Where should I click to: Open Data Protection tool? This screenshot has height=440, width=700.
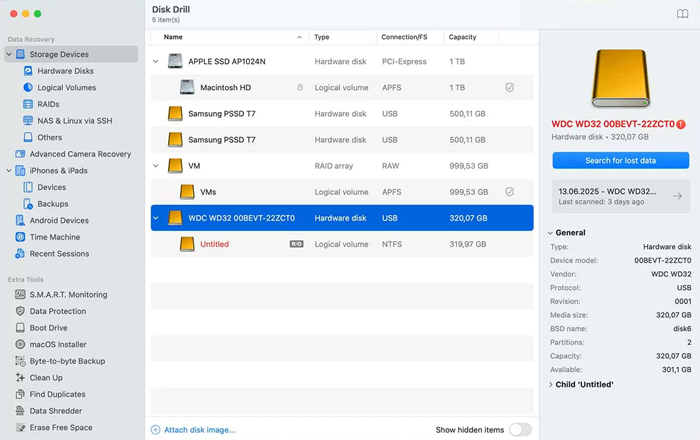click(x=58, y=311)
